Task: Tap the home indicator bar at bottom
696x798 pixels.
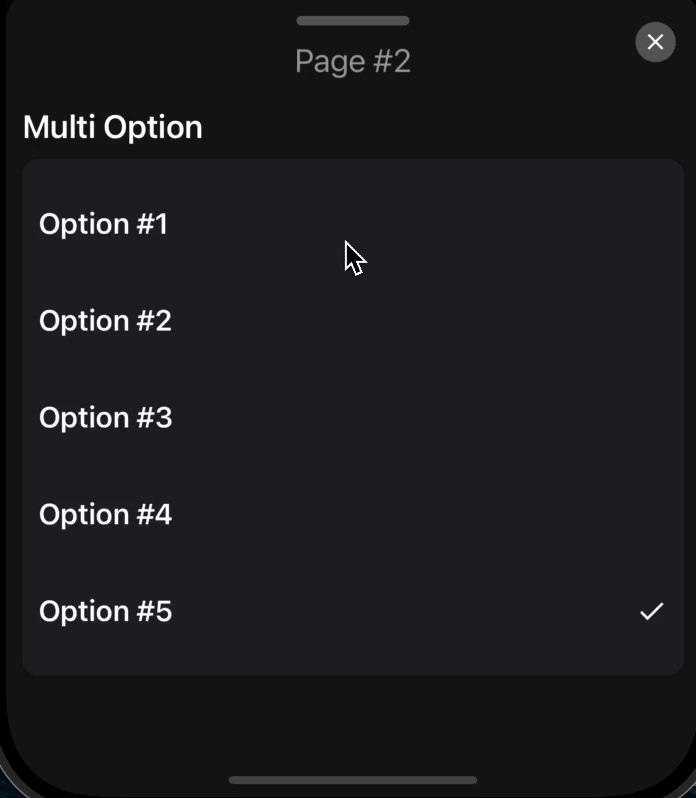Action: [x=353, y=780]
